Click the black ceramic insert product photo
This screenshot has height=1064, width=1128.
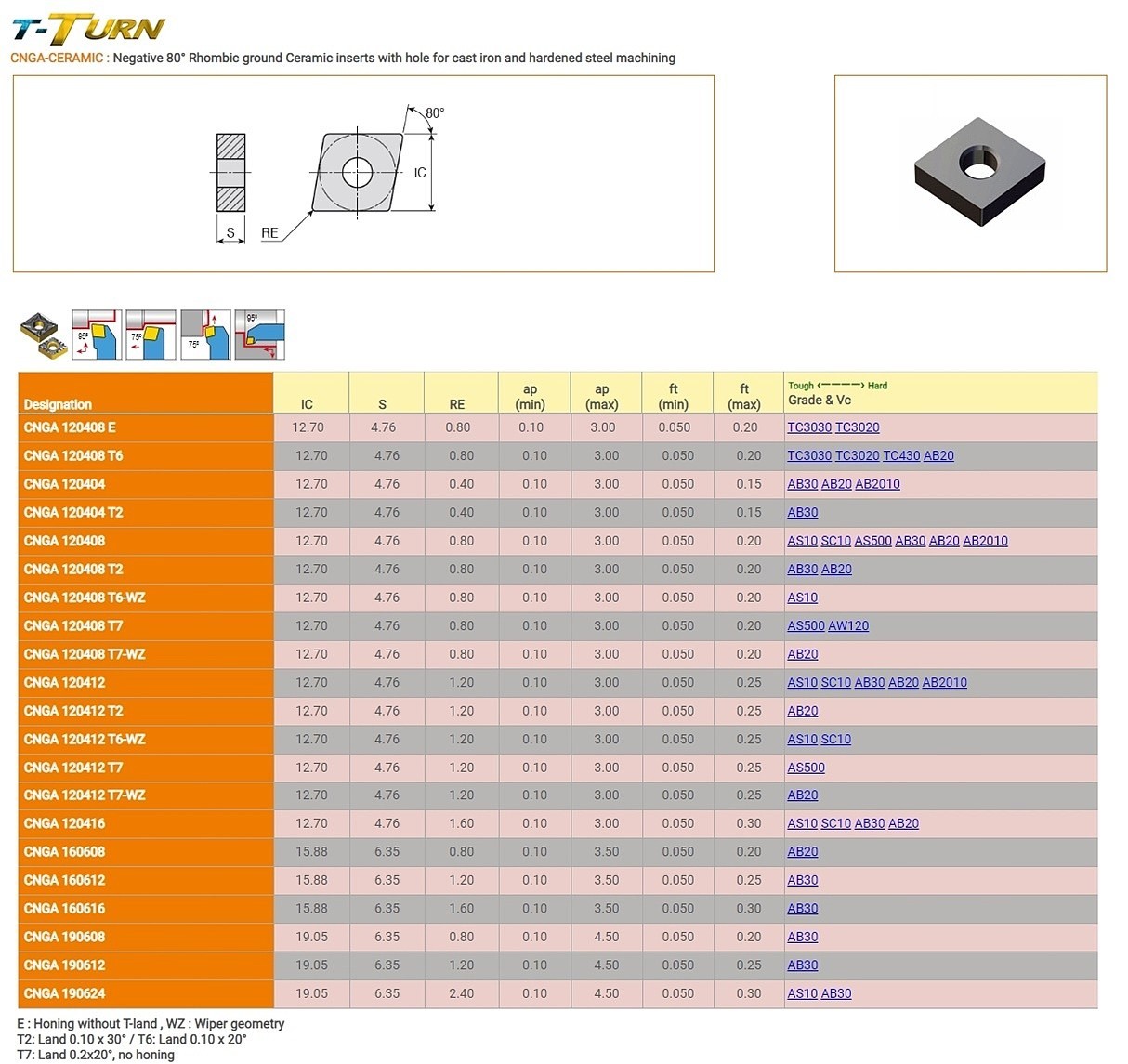pos(979,172)
